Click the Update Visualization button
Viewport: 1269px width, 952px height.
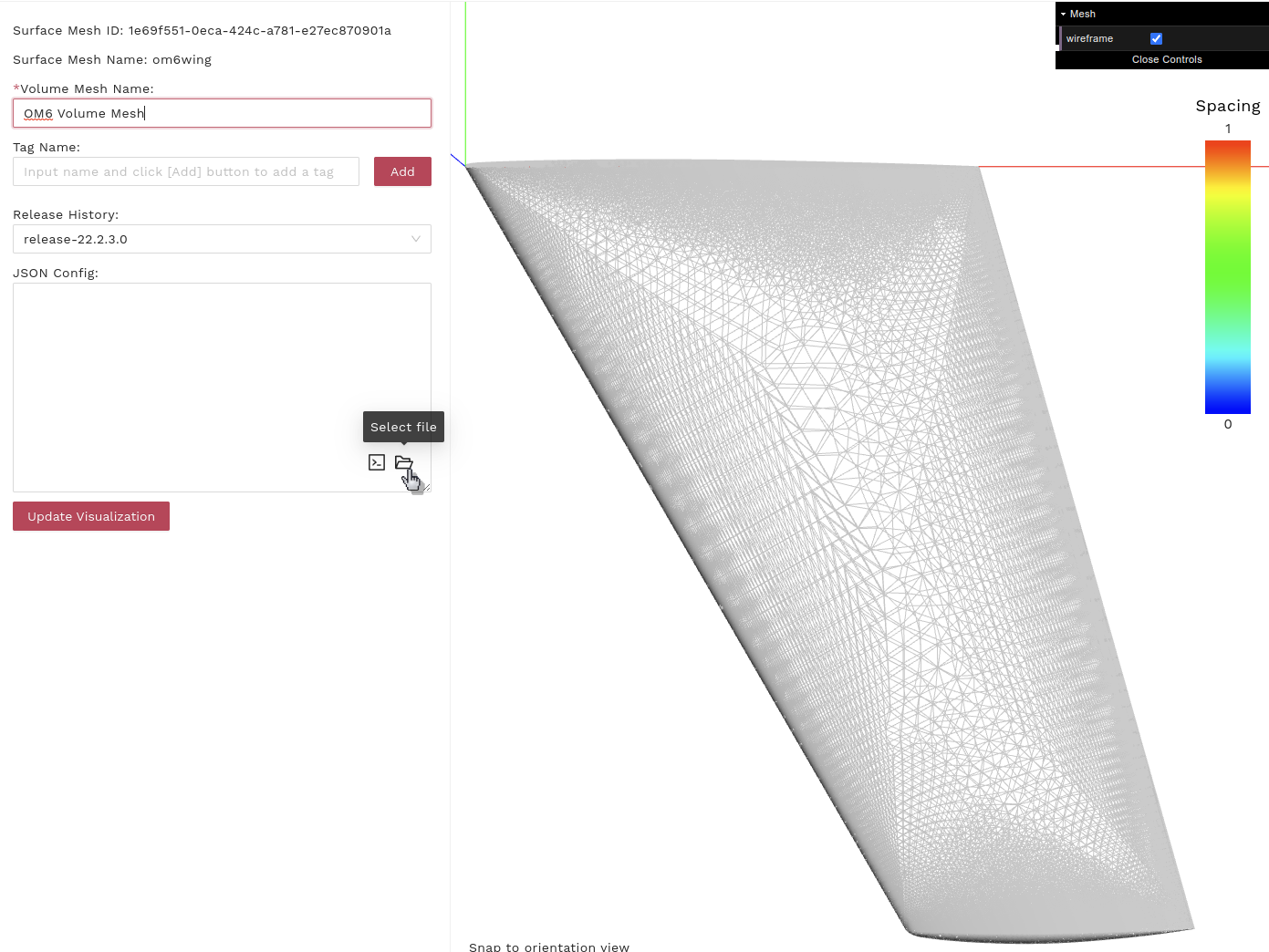point(91,516)
